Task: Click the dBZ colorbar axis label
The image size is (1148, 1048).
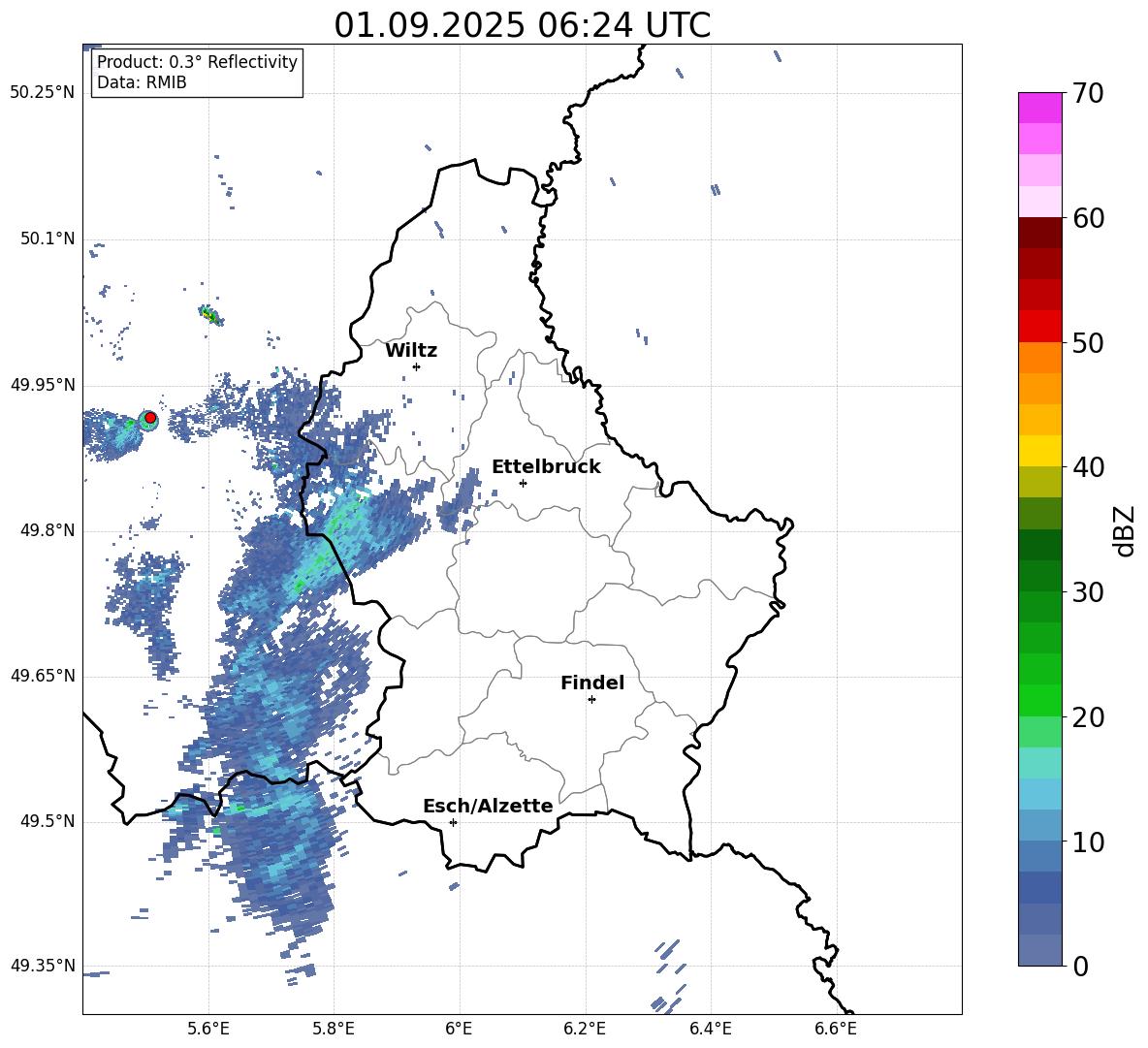Action: point(1125,530)
